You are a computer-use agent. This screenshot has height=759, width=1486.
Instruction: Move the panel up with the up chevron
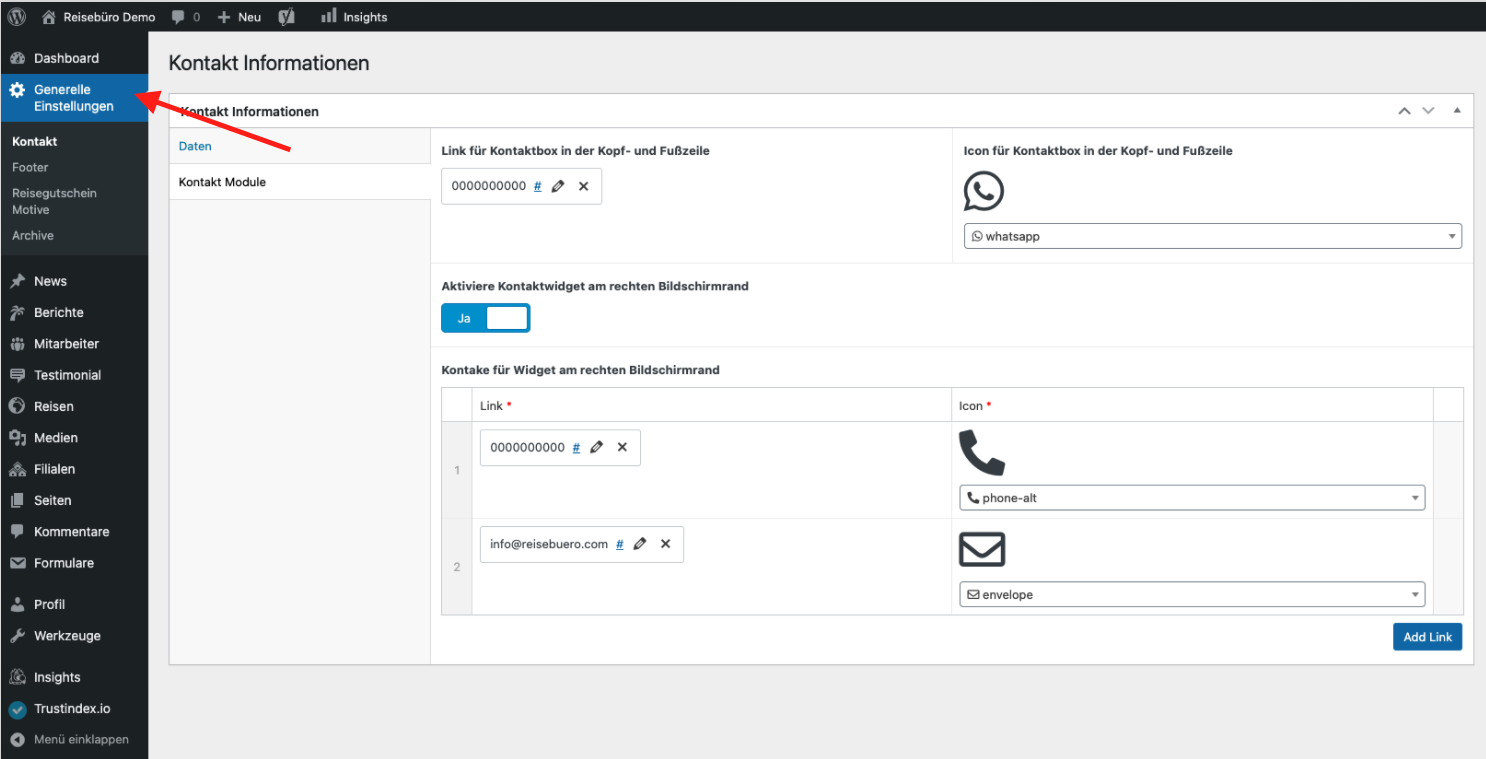1405,111
